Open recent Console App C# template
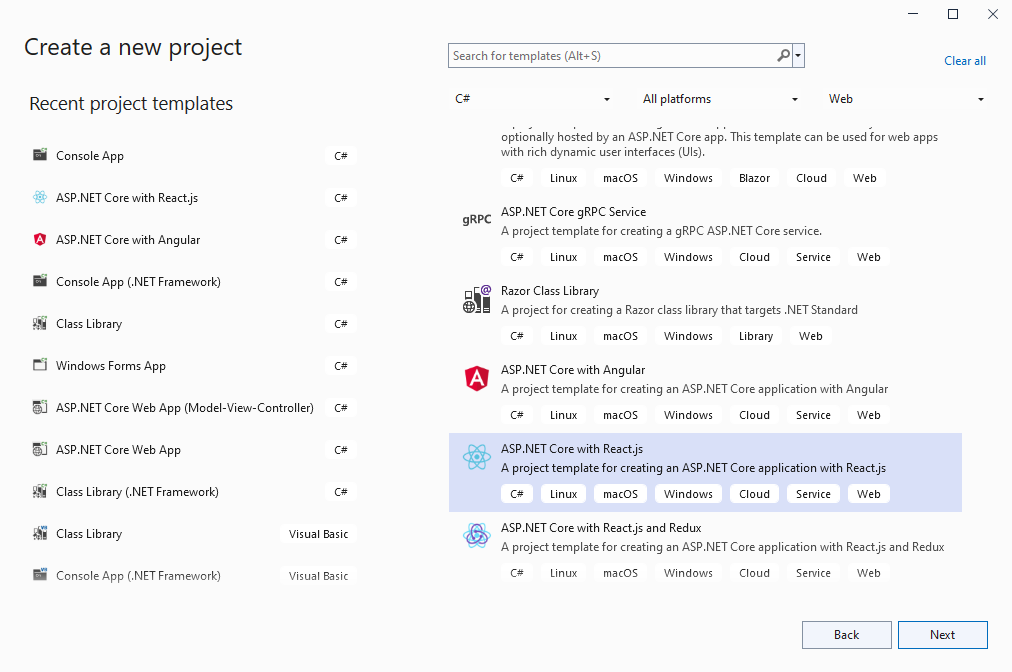The image size is (1012, 672). [194, 156]
